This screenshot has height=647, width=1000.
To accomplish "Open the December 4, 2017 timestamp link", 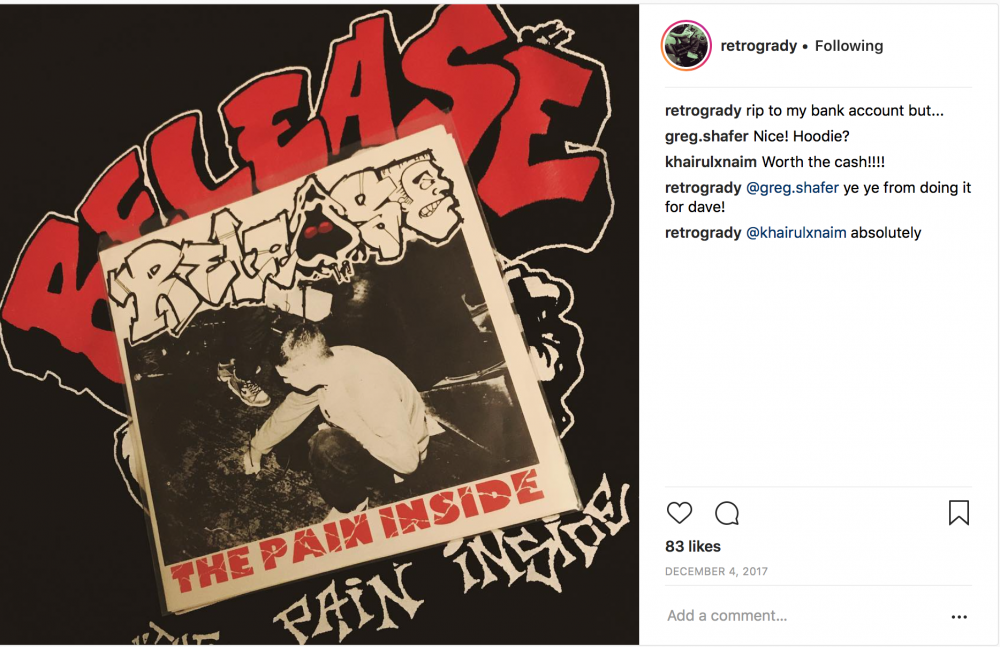I will 716,572.
